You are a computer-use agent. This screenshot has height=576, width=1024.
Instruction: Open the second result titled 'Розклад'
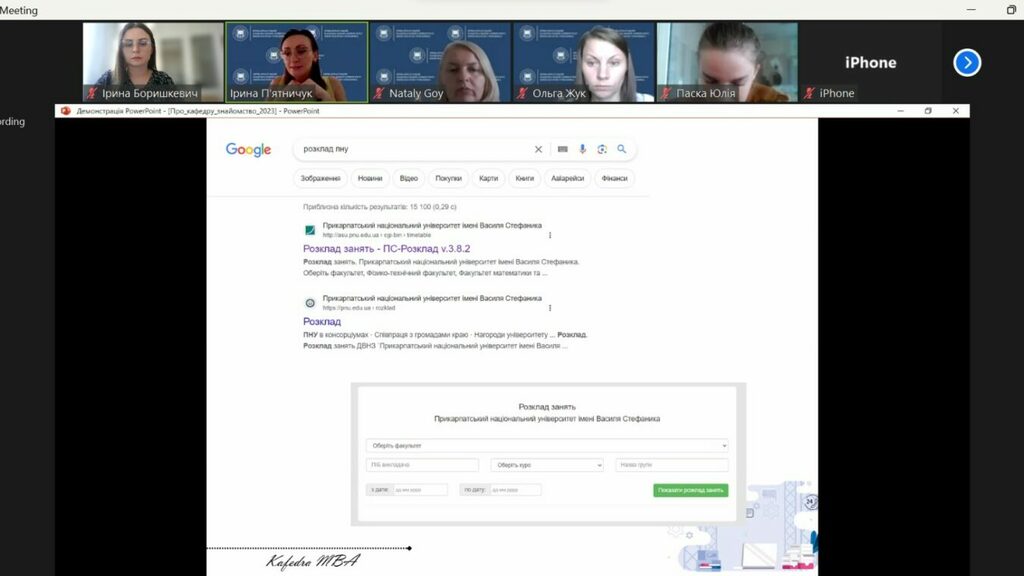coord(322,322)
